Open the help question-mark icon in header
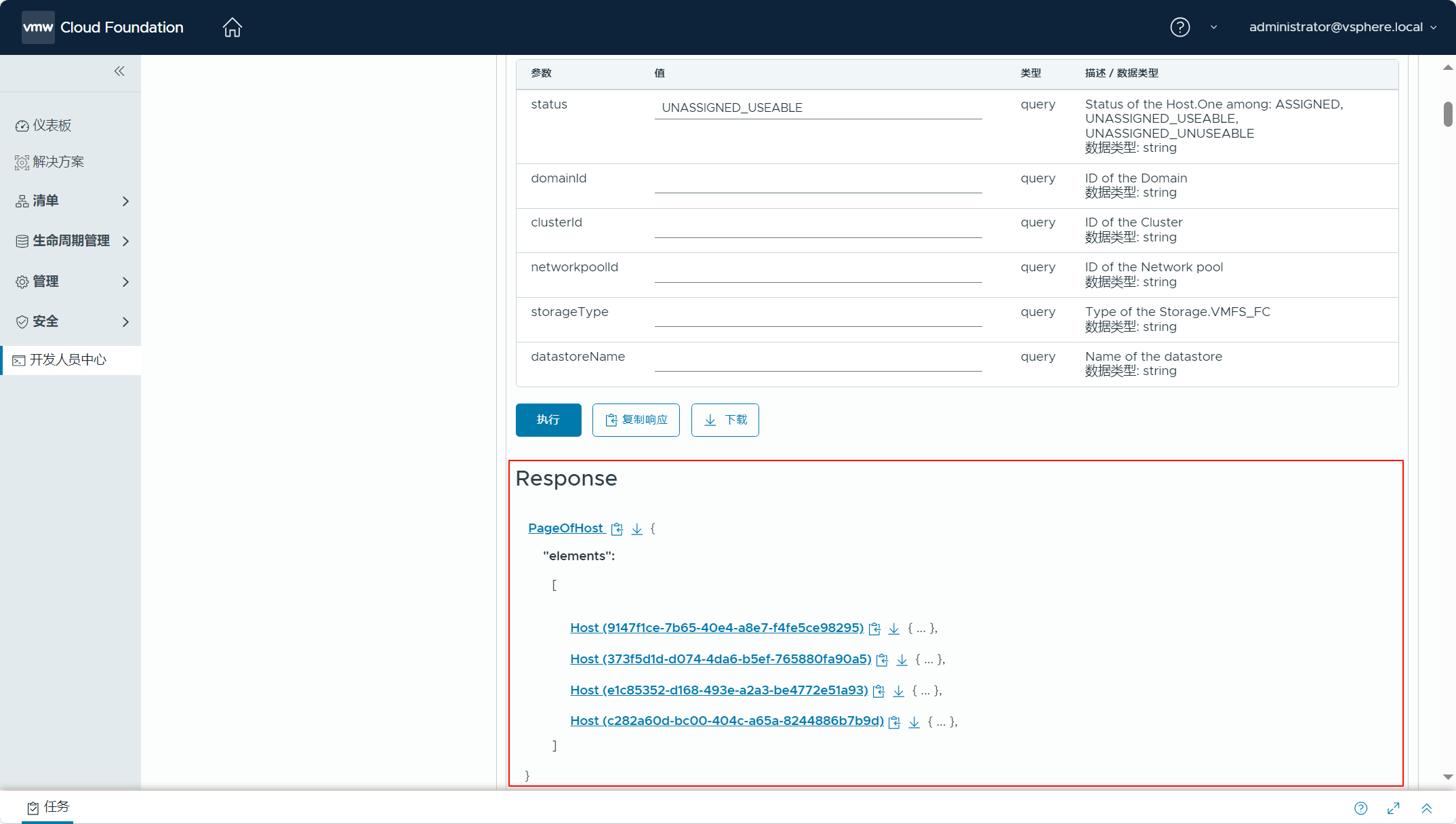 (x=1179, y=27)
